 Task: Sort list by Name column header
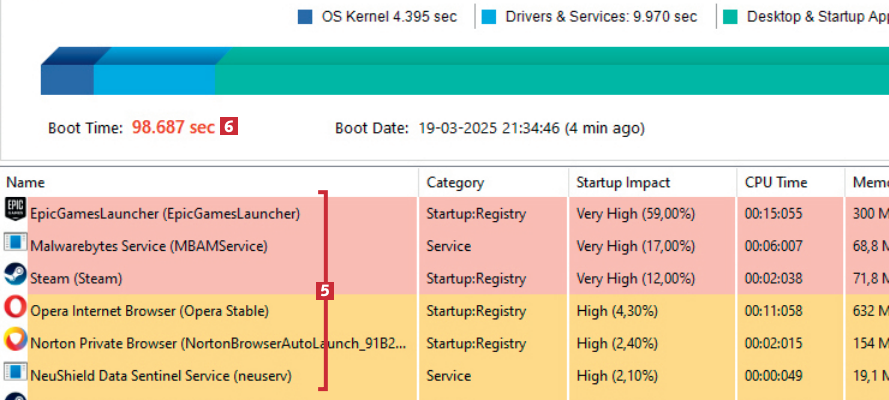26,182
